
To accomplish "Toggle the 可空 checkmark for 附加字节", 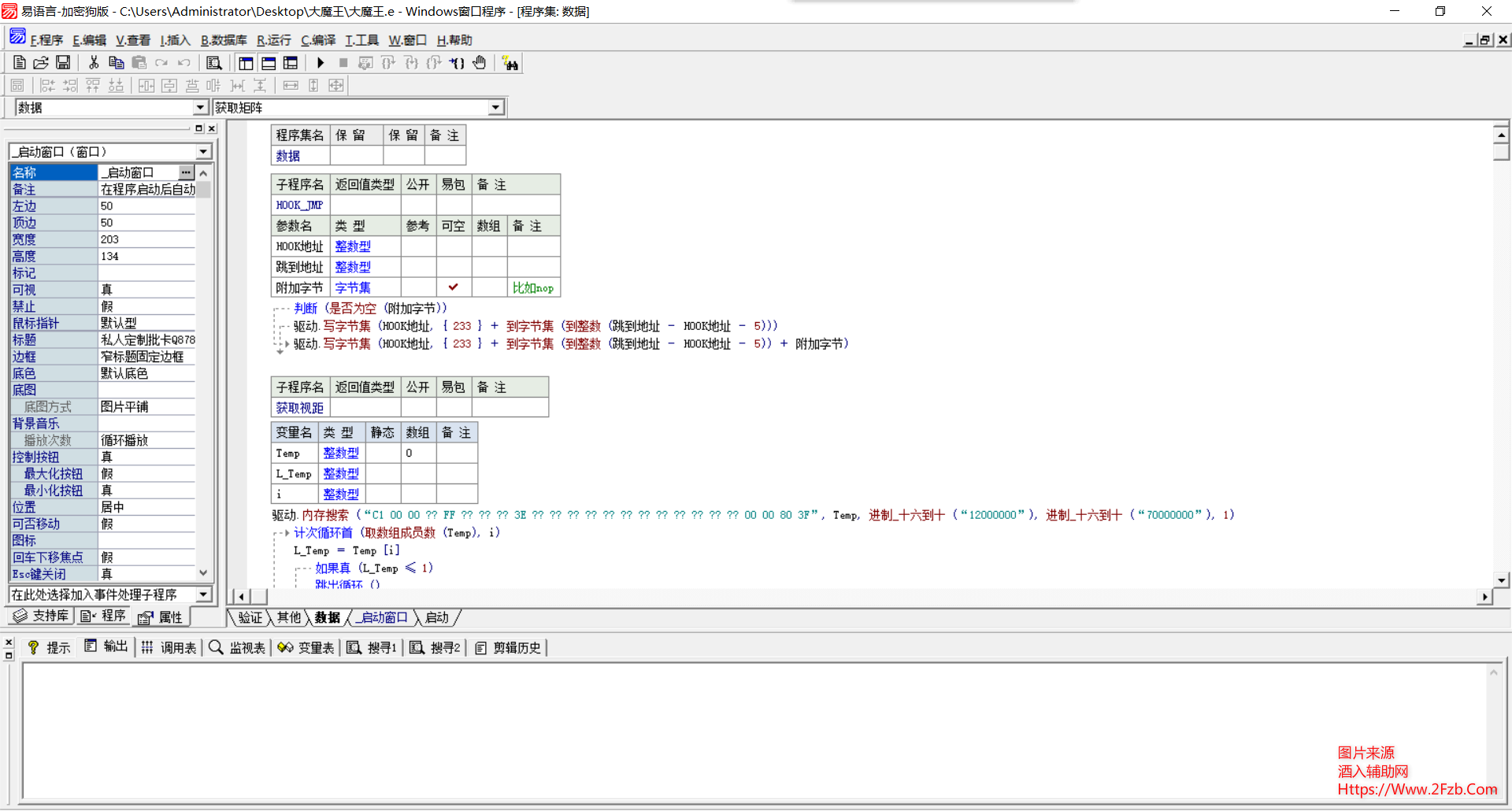I will [x=454, y=287].
